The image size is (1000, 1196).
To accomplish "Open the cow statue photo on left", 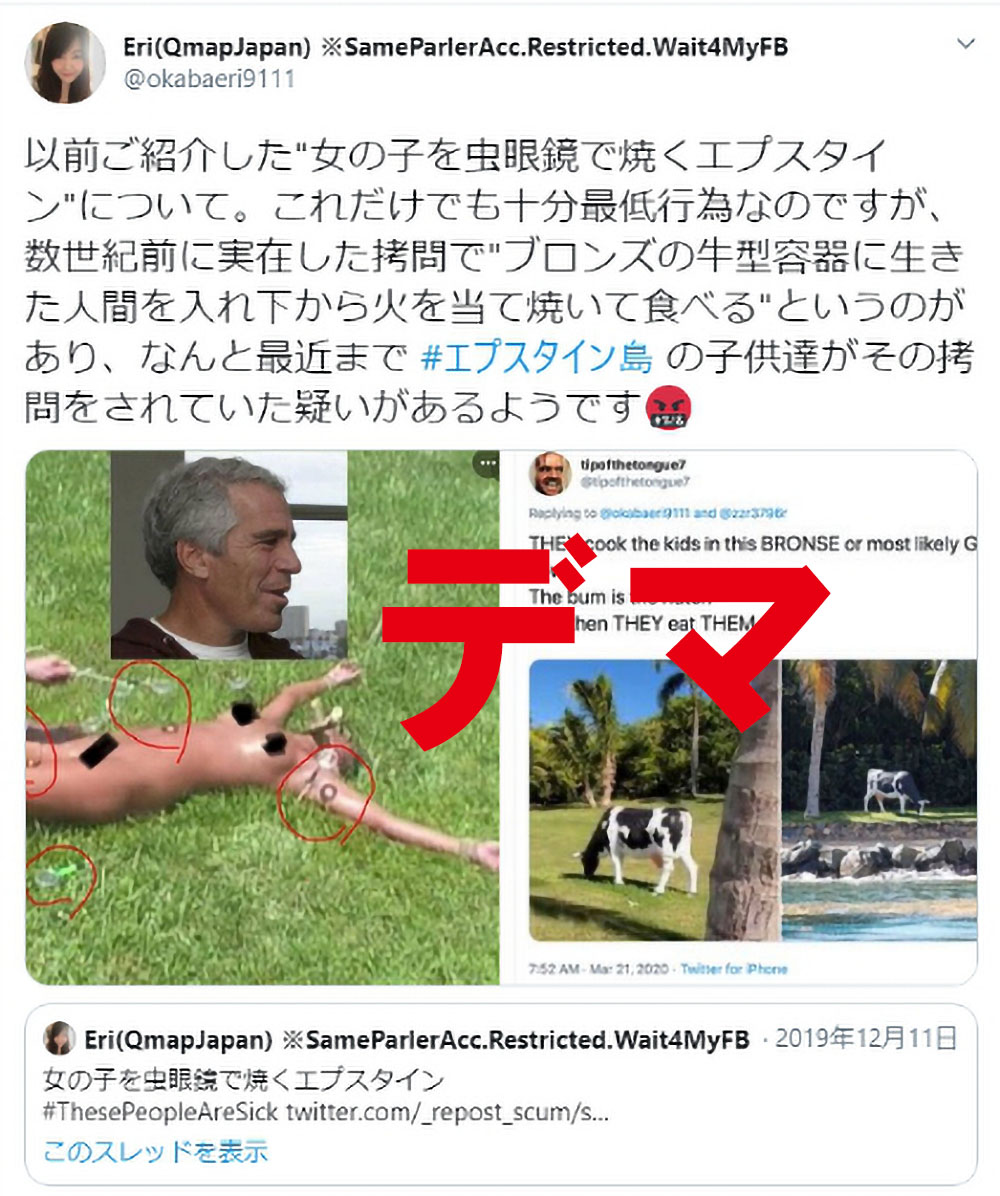I will pos(654,800).
